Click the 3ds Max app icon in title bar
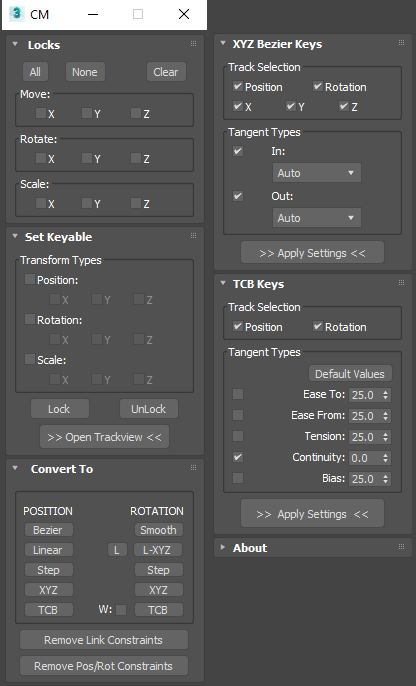Screen dimensions: 416x686 click(x=17, y=14)
